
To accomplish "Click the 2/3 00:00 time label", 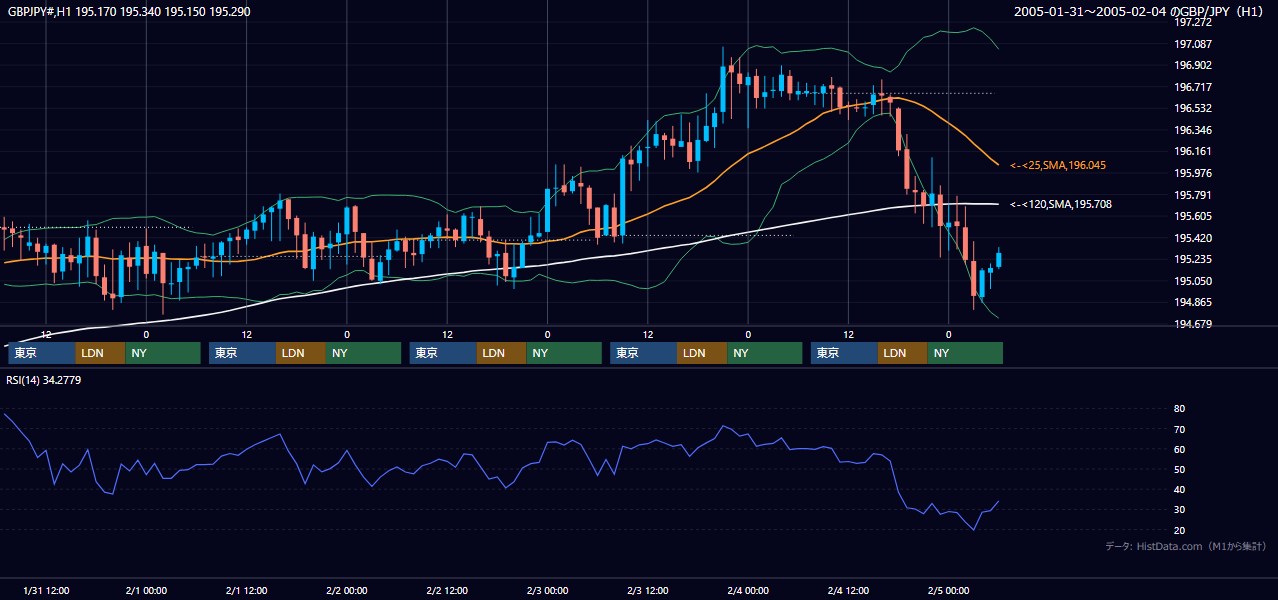I will (x=547, y=590).
